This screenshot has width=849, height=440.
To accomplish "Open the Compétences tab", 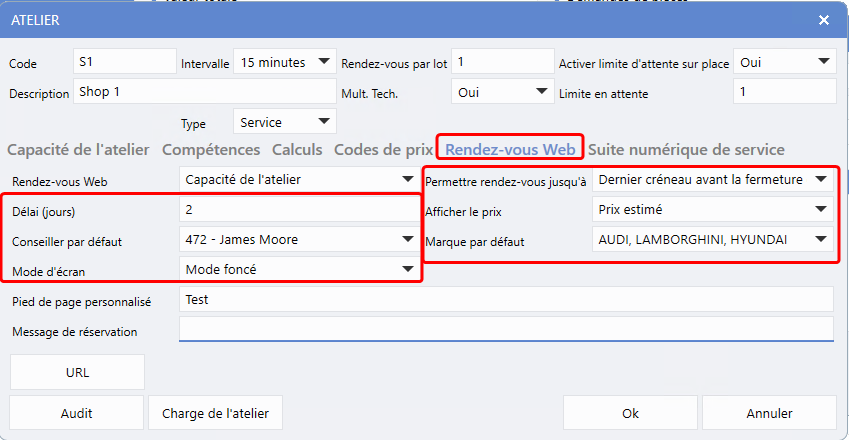I will coord(210,150).
